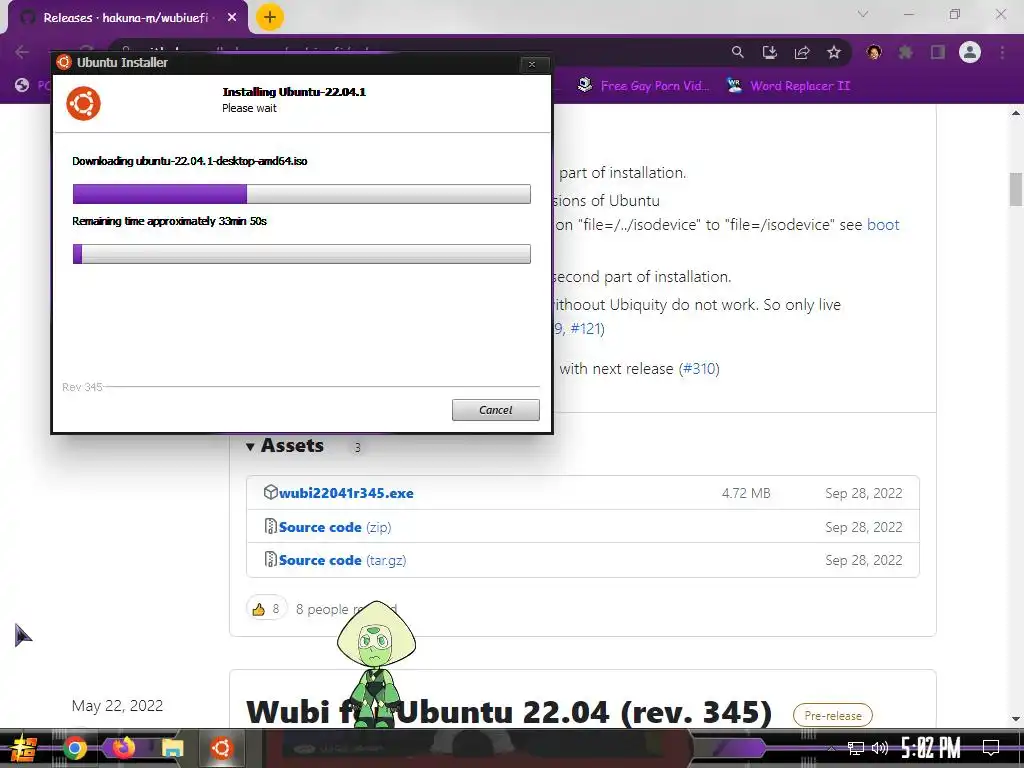Open the avatar extension icon in toolbar
Screen dimensions: 1024x768
pos(874,52)
